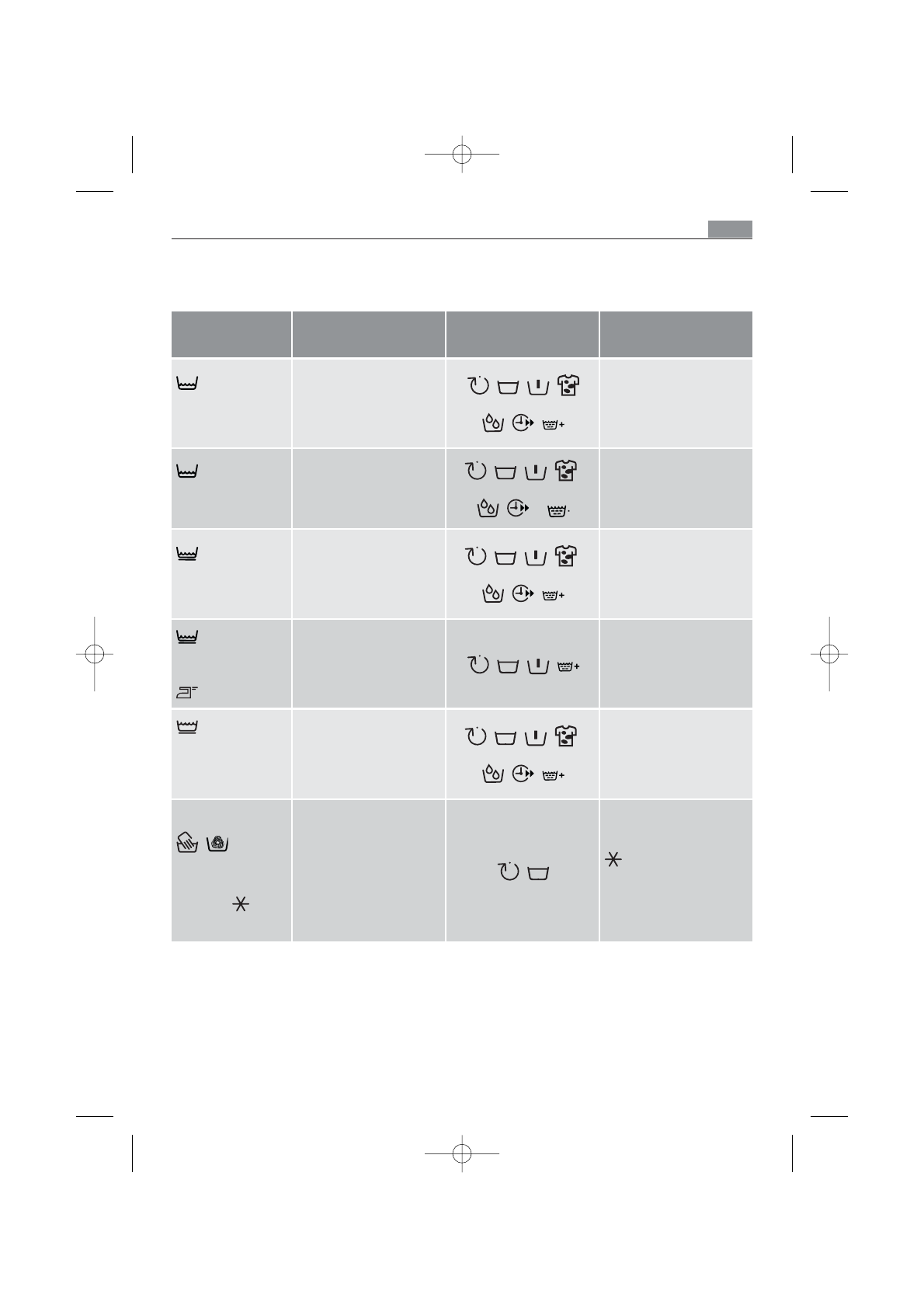
Task: Click the delay start clock in the top row
Action: [524, 423]
